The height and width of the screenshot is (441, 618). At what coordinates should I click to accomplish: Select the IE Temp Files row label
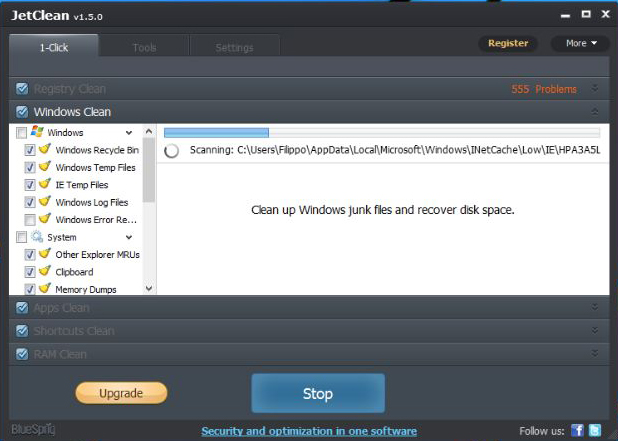coord(82,185)
